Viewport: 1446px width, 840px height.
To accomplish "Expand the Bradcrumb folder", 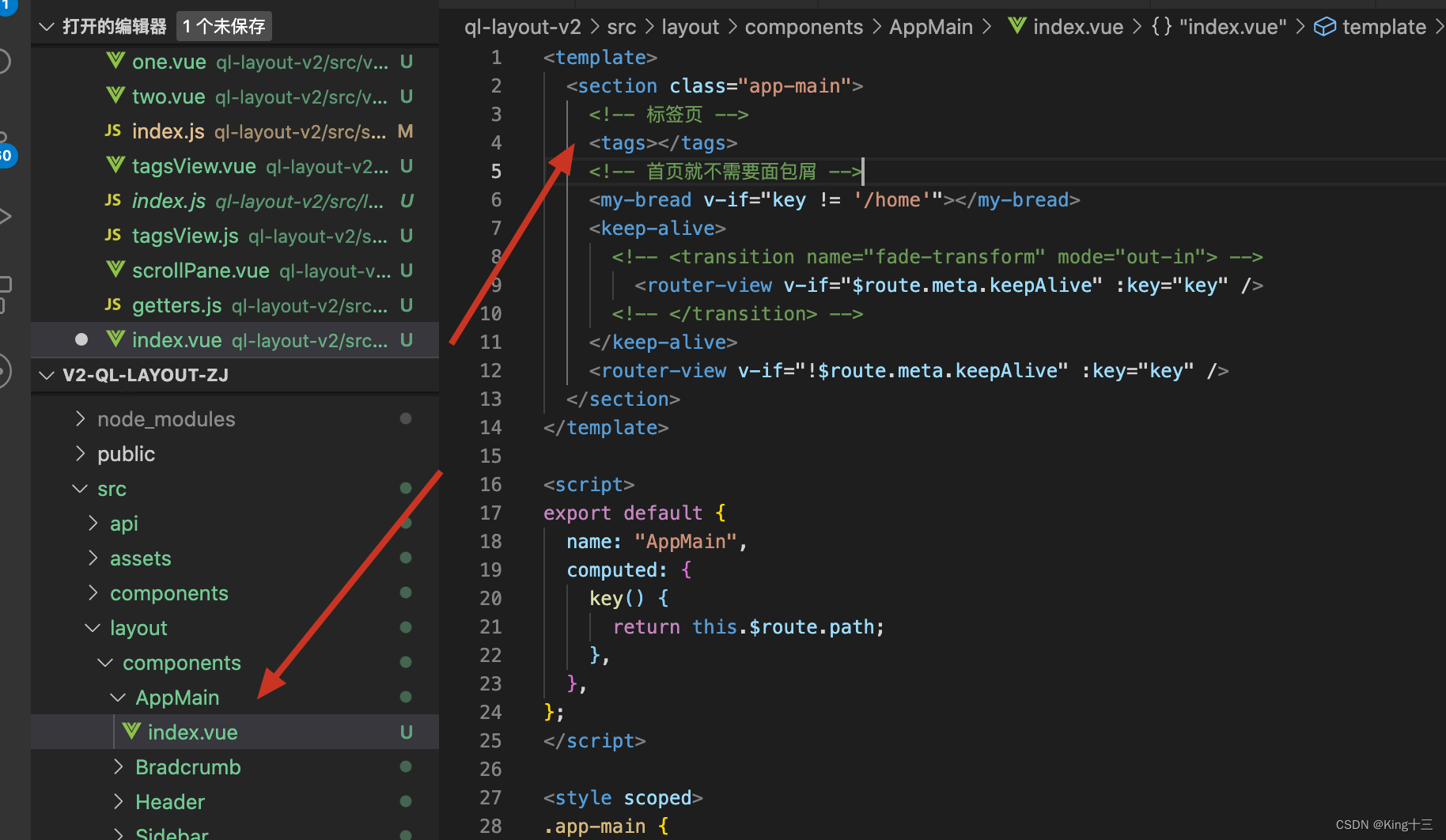I will coord(118,766).
